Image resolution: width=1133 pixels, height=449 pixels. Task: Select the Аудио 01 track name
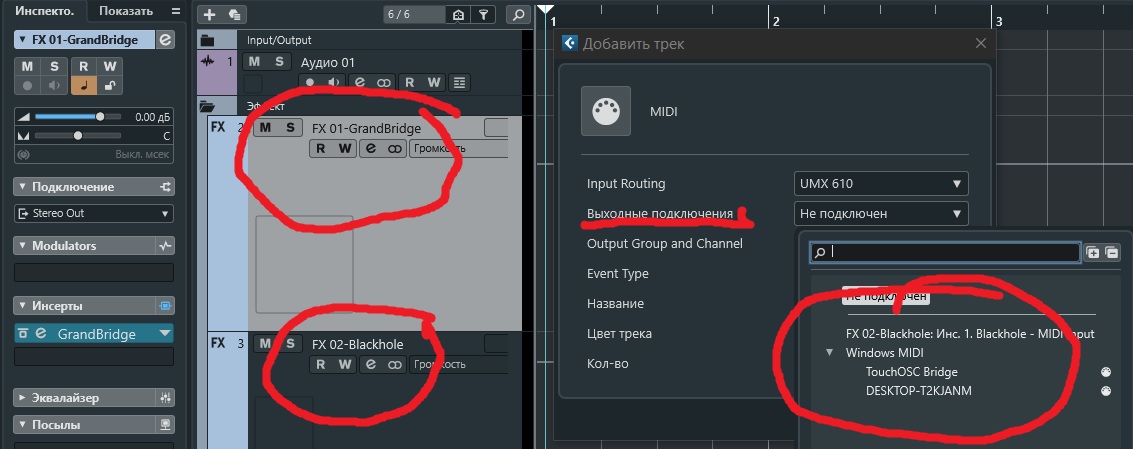point(328,63)
